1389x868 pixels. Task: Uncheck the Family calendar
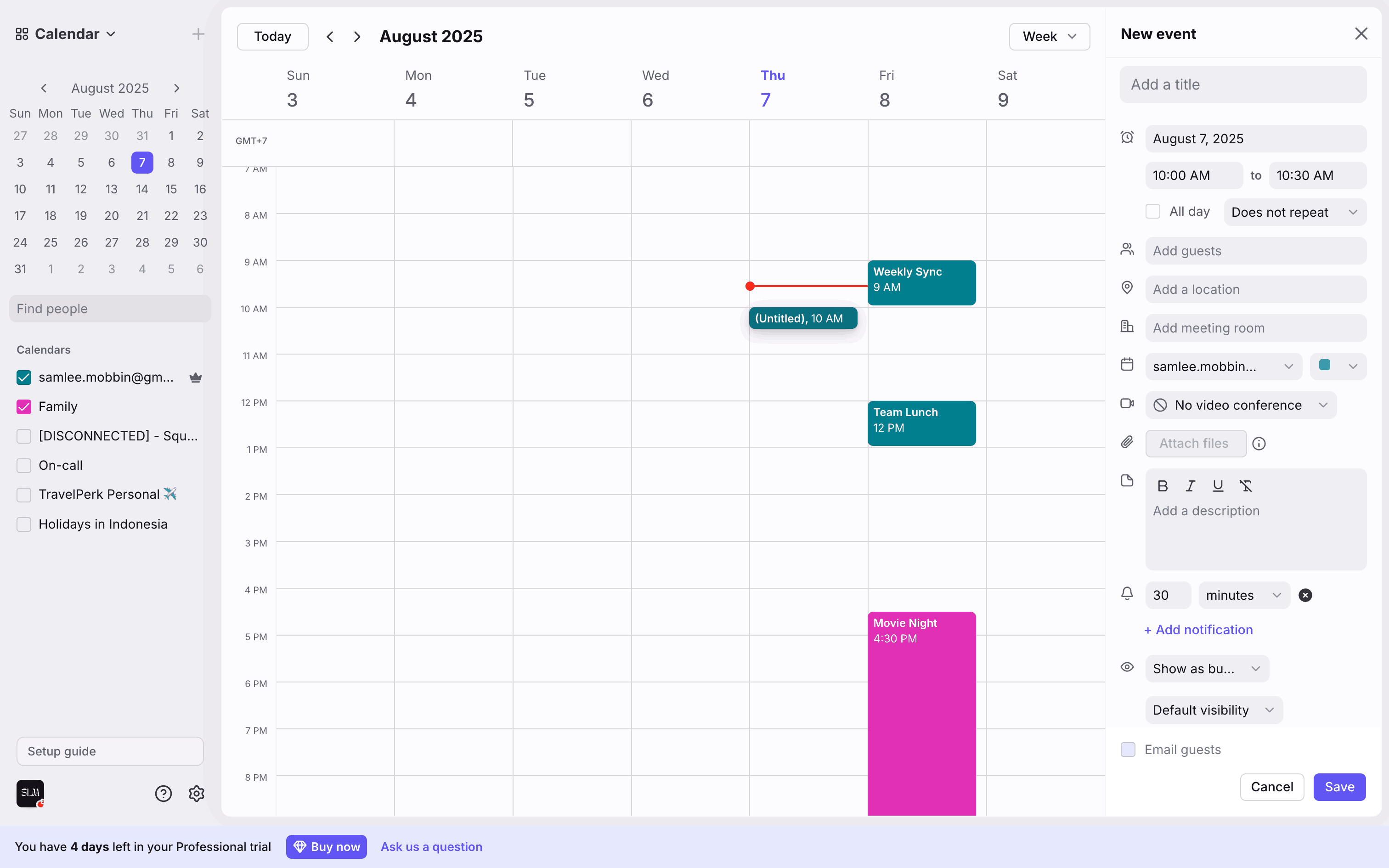click(24, 407)
